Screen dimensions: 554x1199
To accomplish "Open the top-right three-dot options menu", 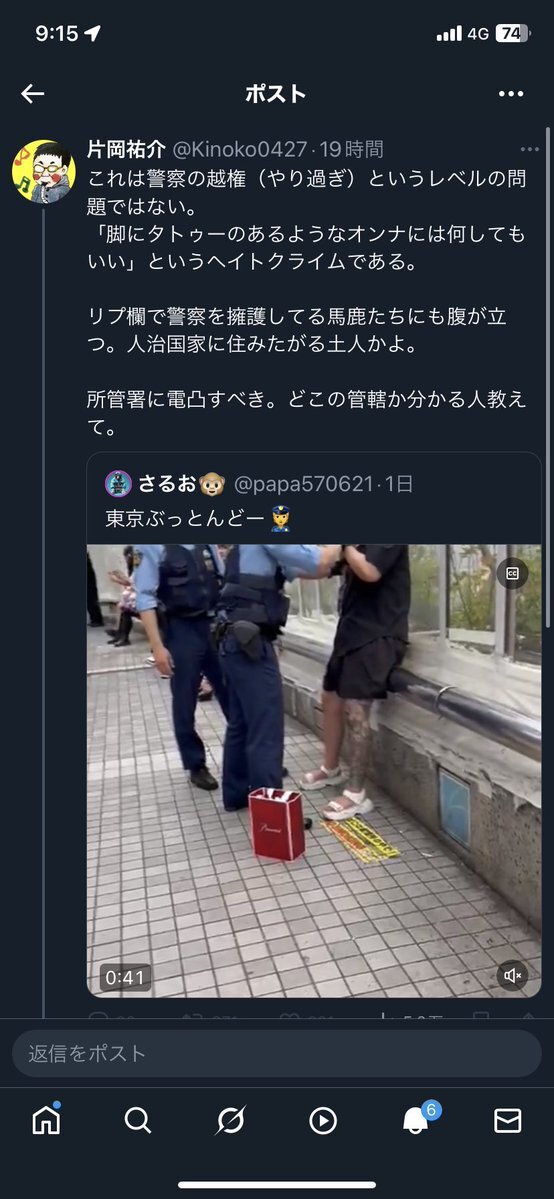I will [x=511, y=94].
